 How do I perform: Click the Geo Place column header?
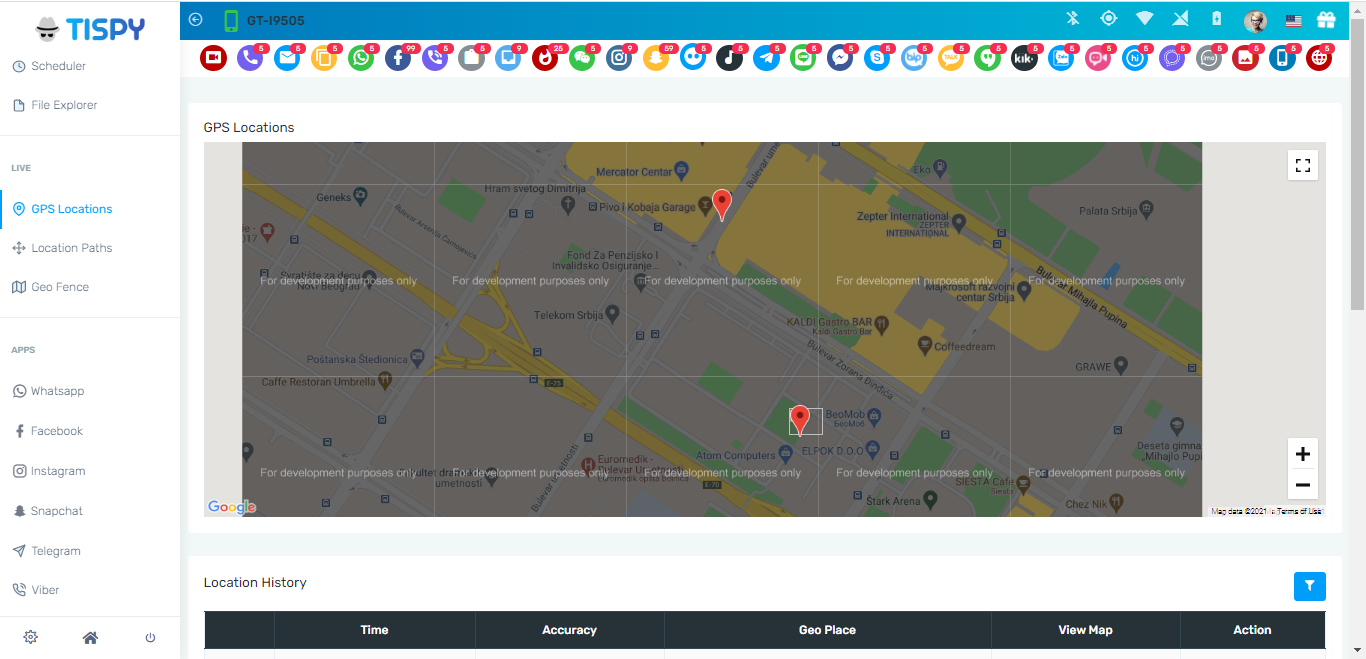coord(827,630)
